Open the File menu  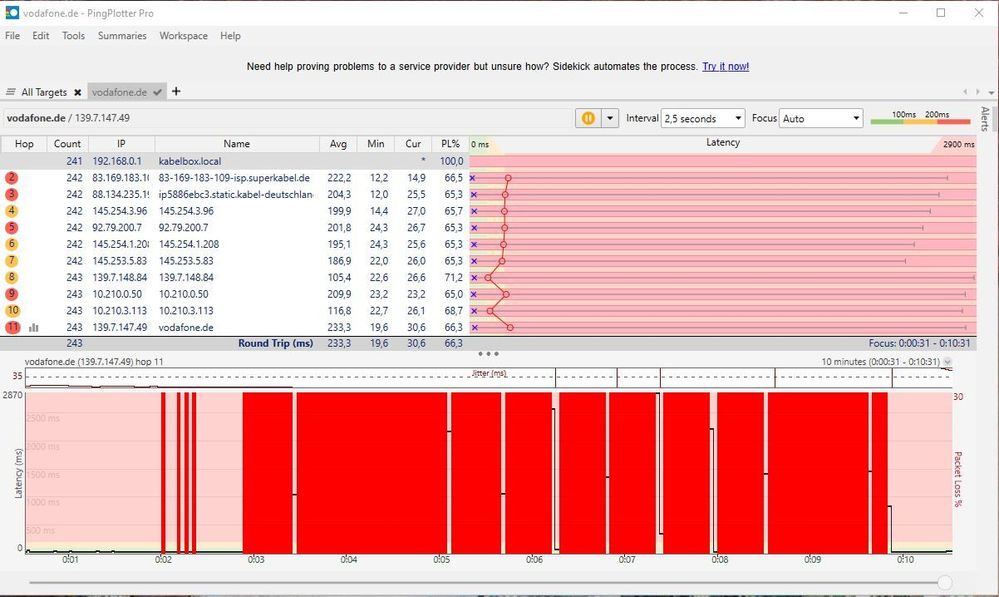click(x=12, y=36)
